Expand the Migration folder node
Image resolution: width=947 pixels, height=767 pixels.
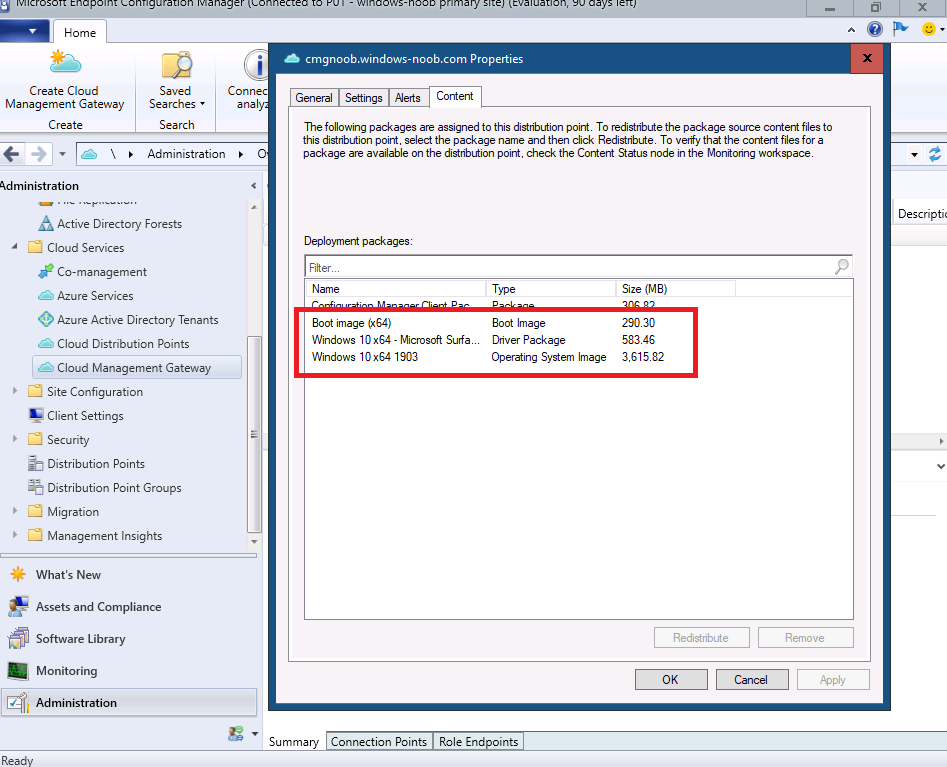[14, 511]
